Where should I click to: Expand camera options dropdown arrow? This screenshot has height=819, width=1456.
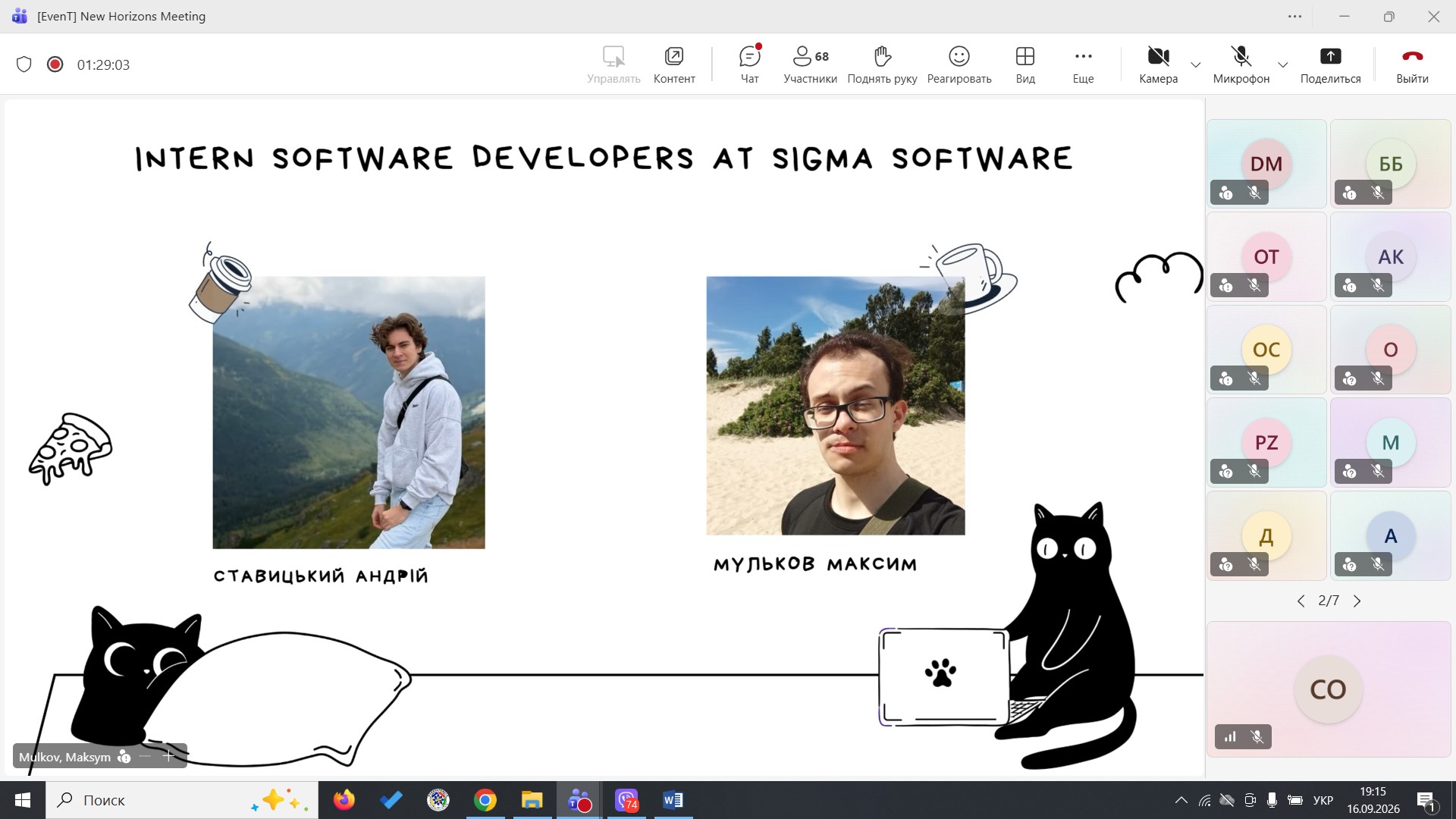[x=1196, y=64]
